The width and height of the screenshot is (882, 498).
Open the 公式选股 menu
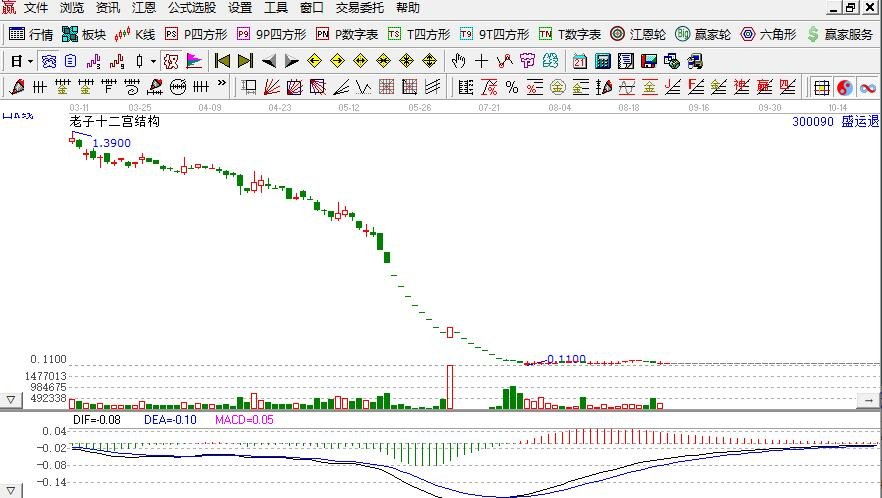192,8
